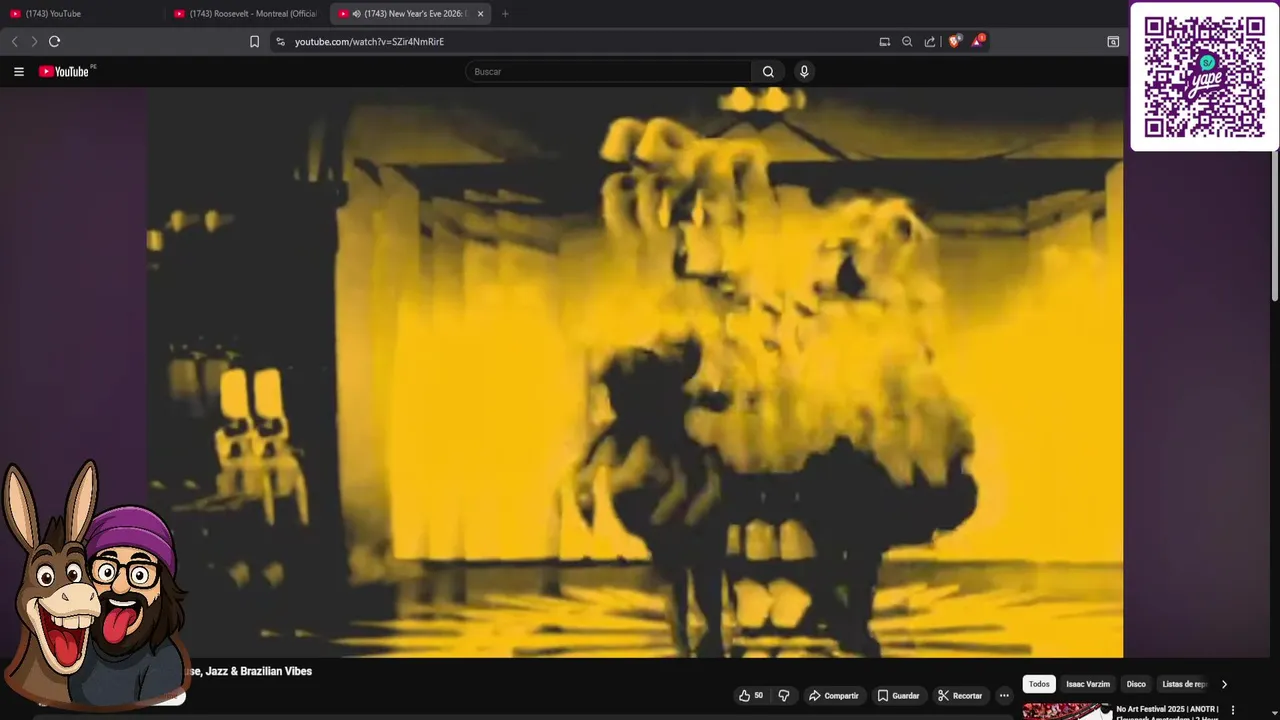
Task: Click the search magnifier button
Action: click(x=768, y=71)
